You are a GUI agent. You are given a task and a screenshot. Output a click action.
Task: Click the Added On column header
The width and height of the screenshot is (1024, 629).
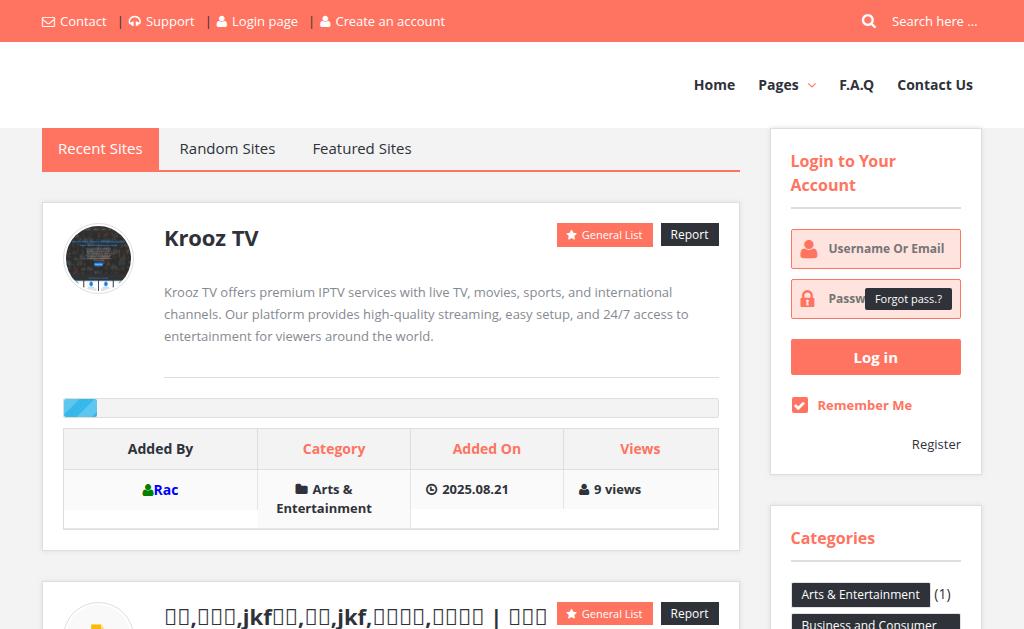(487, 449)
